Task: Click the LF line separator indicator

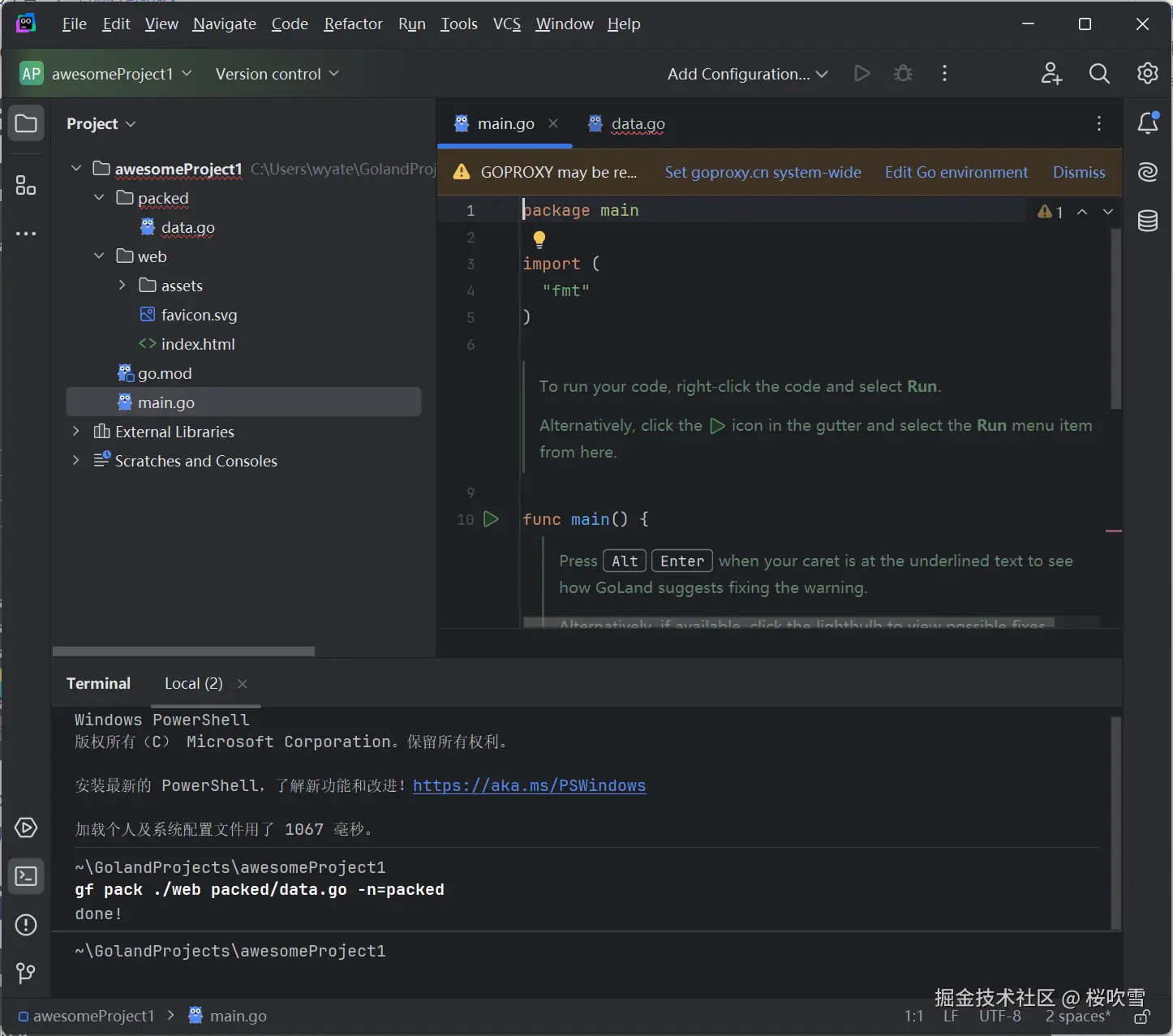Action: click(x=951, y=1017)
